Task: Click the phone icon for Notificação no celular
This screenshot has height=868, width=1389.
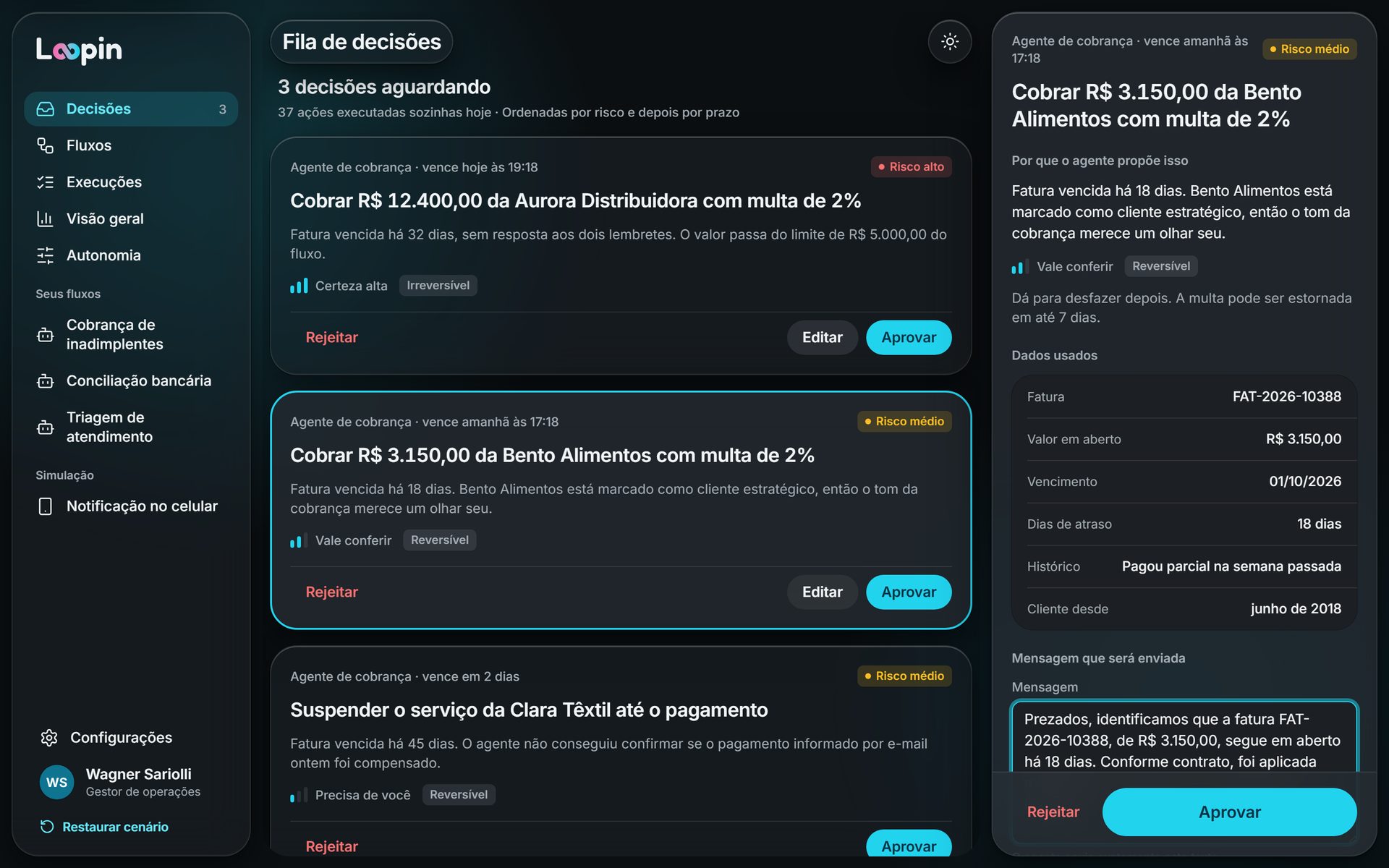Action: pos(46,506)
